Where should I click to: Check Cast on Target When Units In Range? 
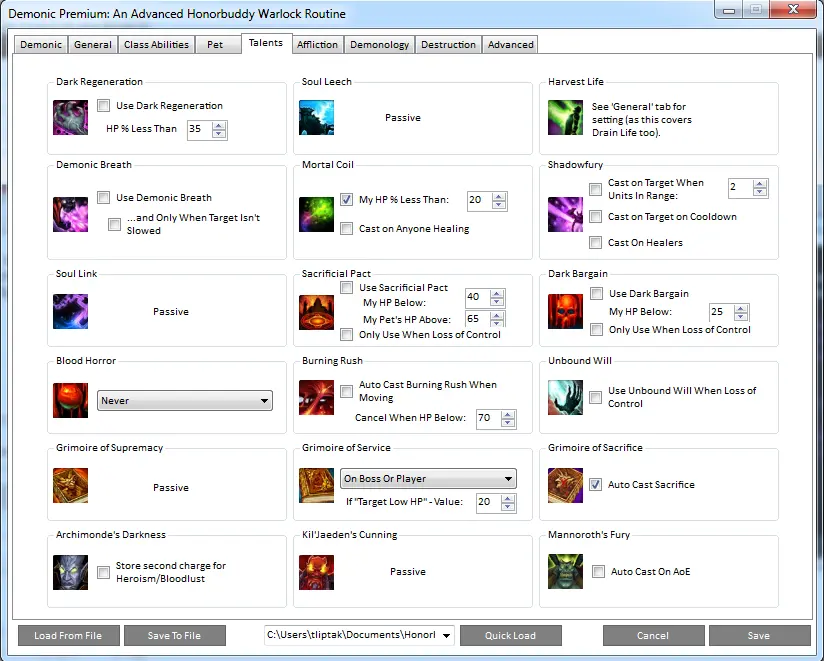click(595, 189)
